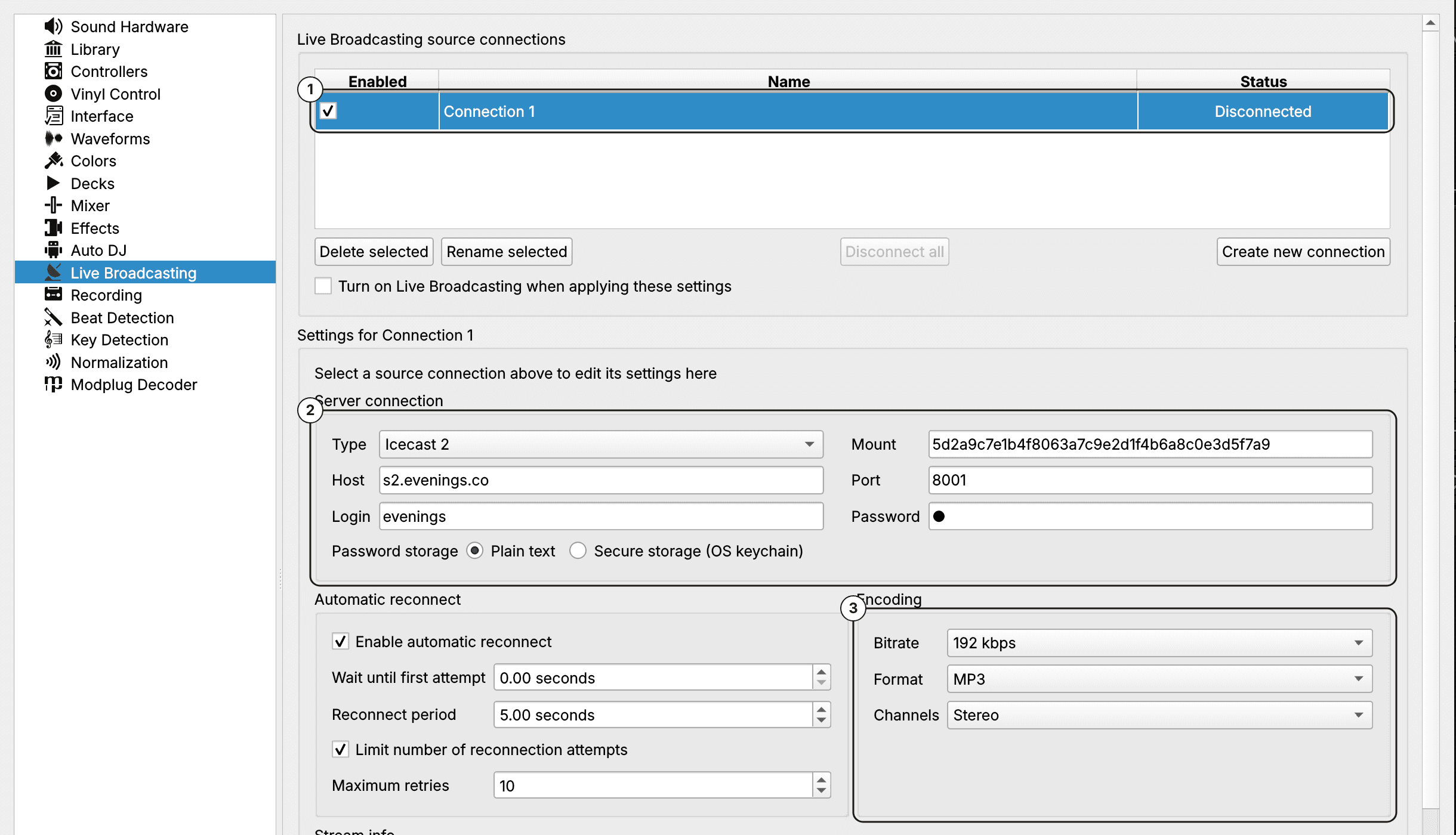
Task: Click the Modplug Decoder icon
Action: pyautogui.click(x=53, y=384)
